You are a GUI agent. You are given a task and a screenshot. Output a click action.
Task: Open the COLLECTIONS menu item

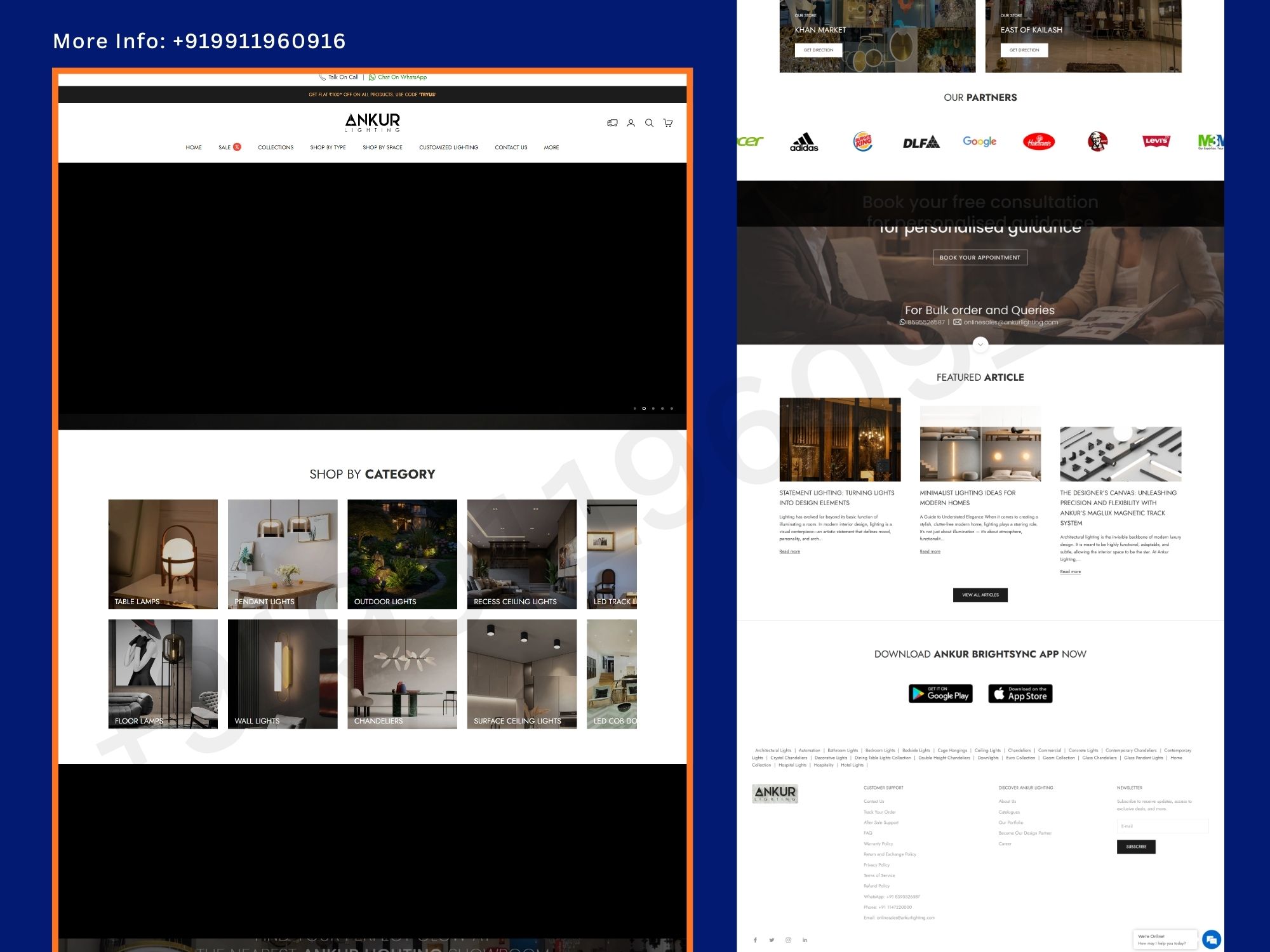pos(275,147)
